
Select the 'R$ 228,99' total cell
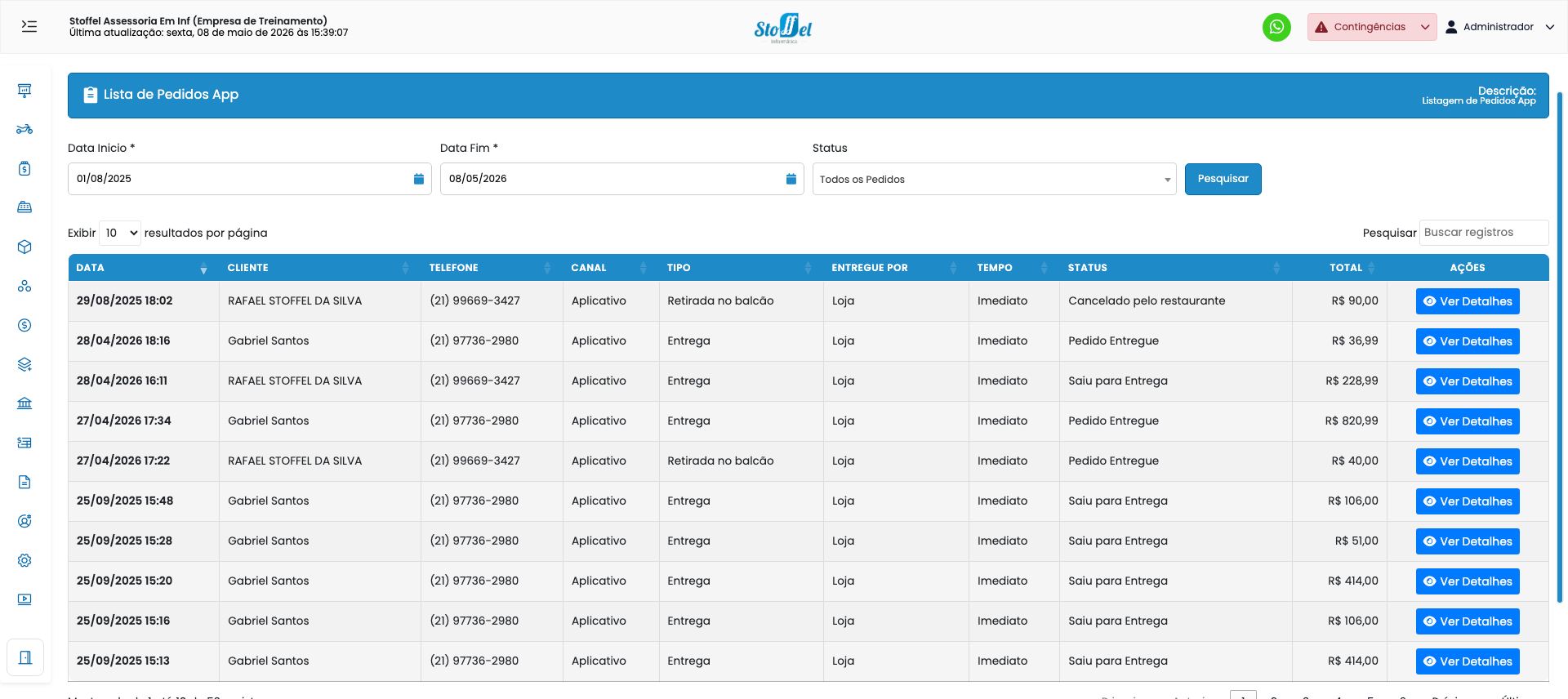point(1339,381)
